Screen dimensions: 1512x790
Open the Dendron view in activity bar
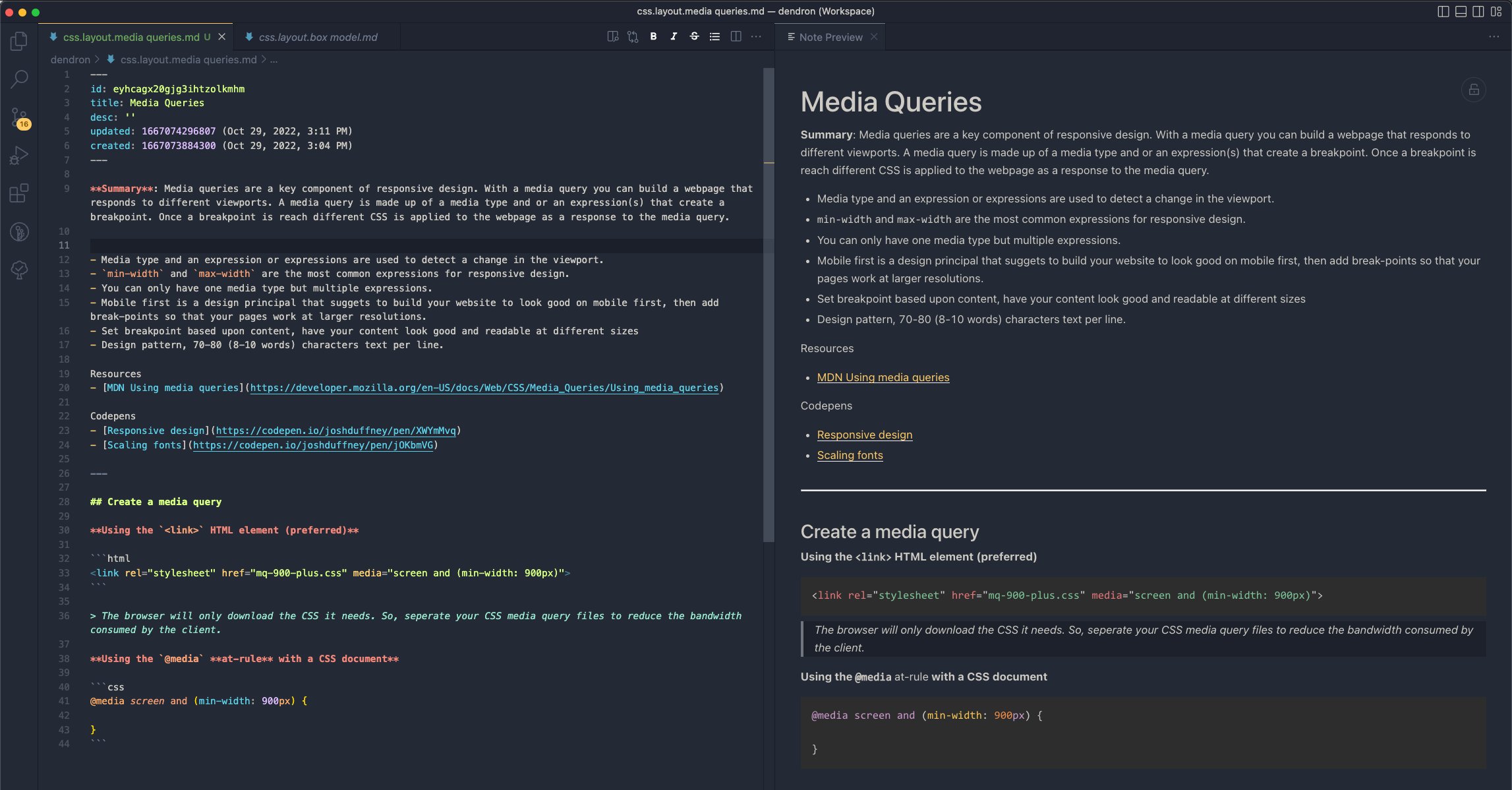pyautogui.click(x=19, y=231)
